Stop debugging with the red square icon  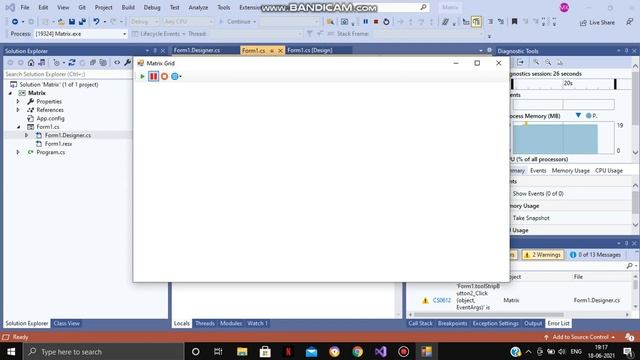click(376, 22)
